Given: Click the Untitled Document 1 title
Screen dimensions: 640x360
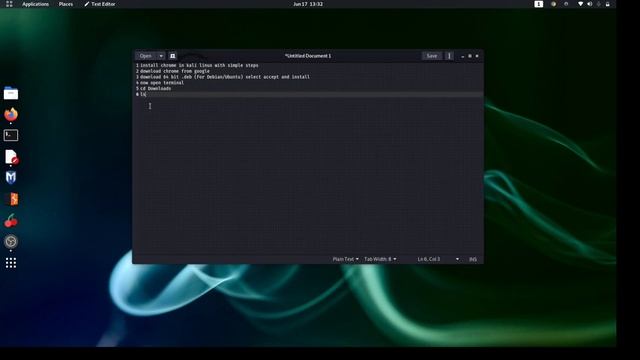Looking at the screenshot, I should click(x=308, y=56).
